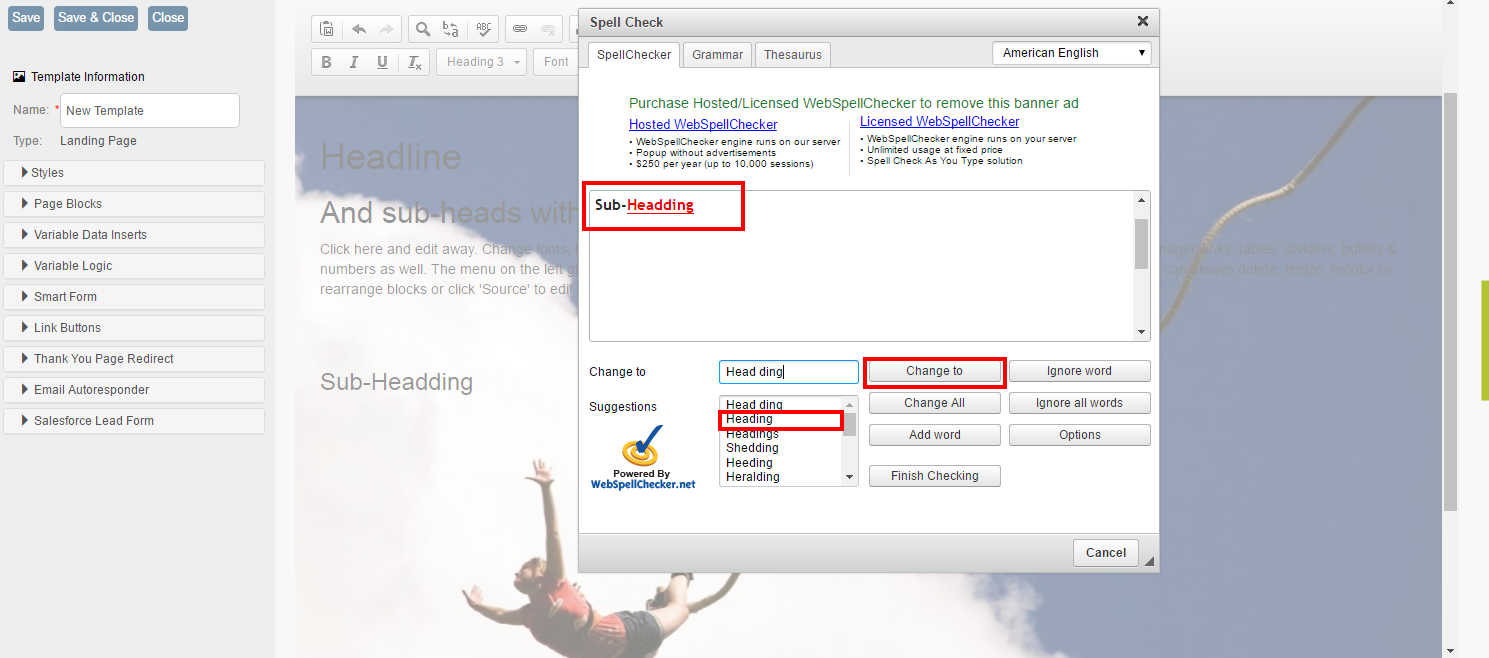Click the Paste from Word toolbar icon
The width and height of the screenshot is (1489, 658).
326,29
